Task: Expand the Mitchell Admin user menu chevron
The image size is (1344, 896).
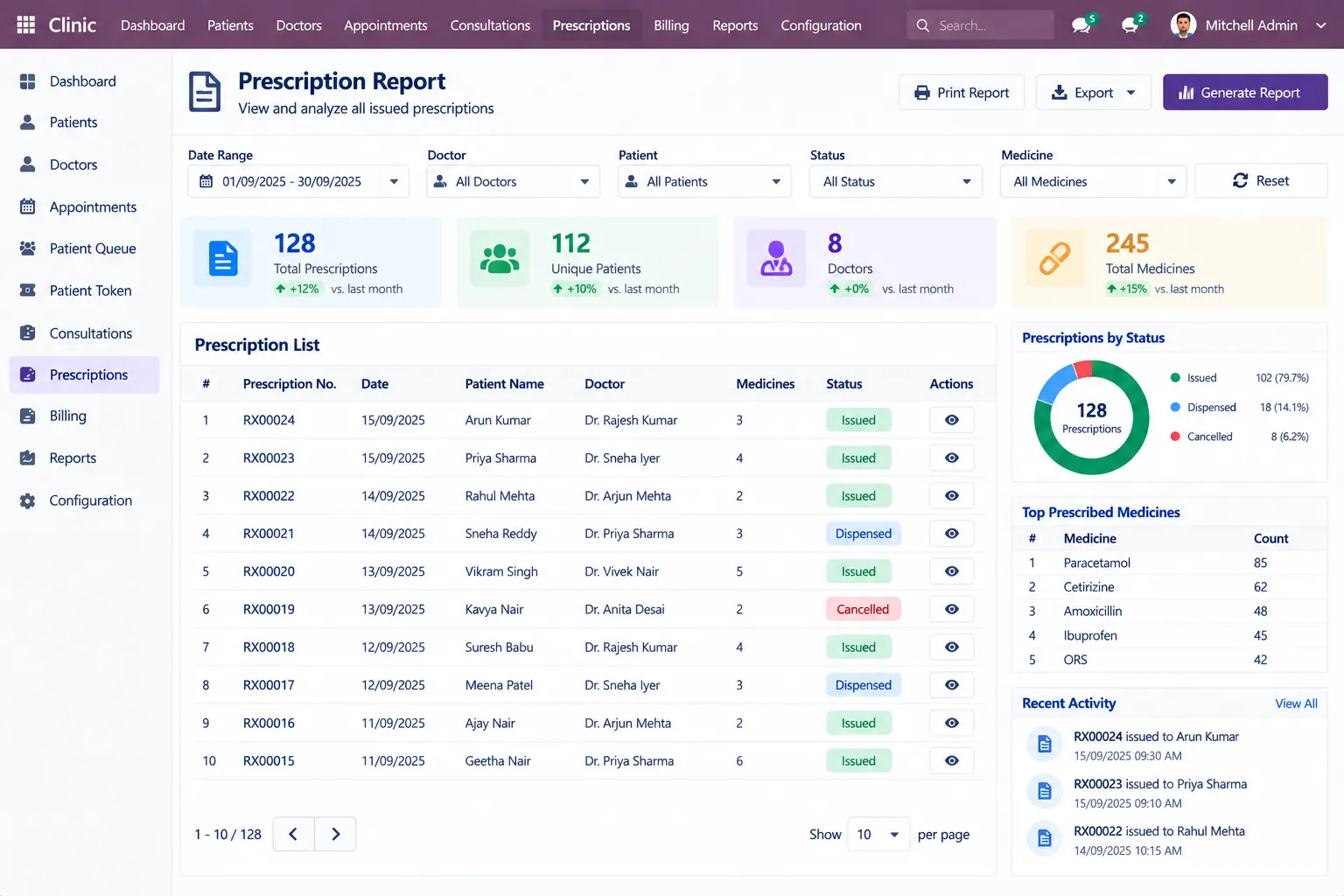Action: (x=1321, y=25)
